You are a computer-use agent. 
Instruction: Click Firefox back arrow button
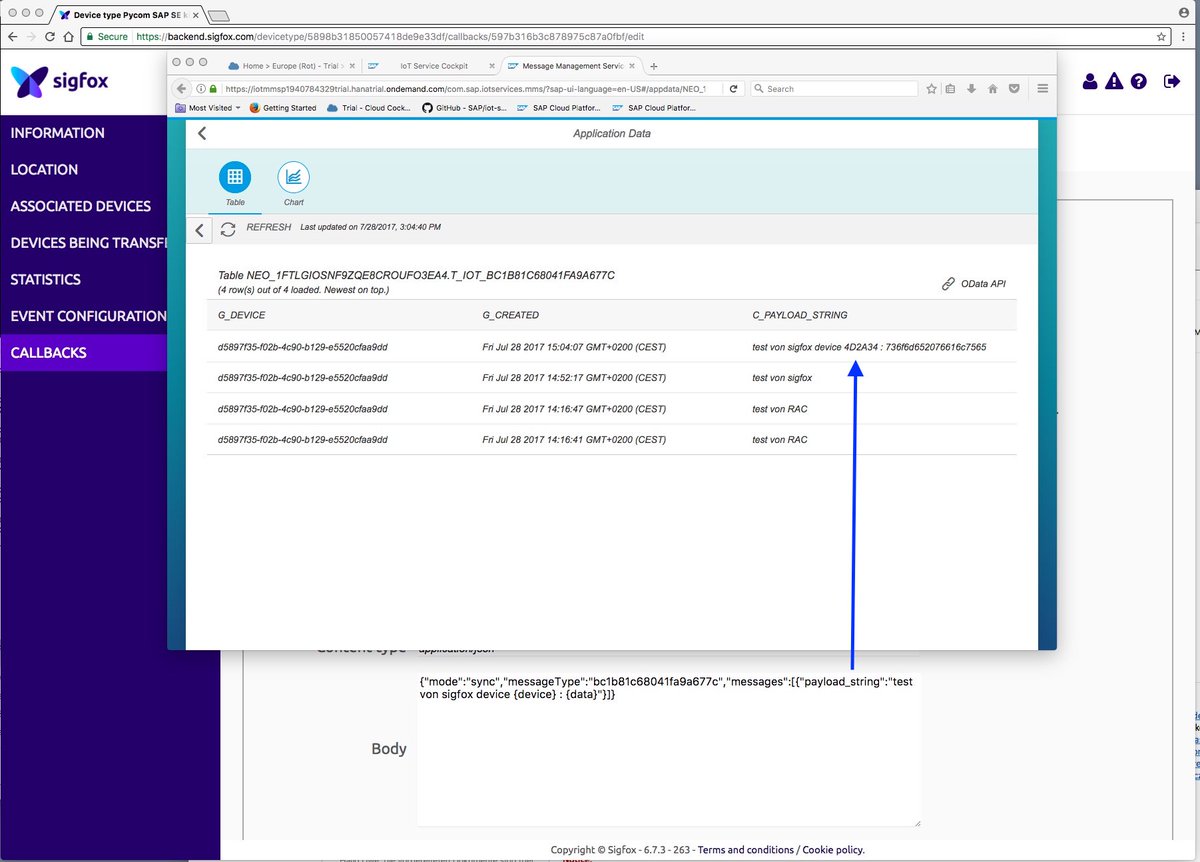click(x=182, y=89)
